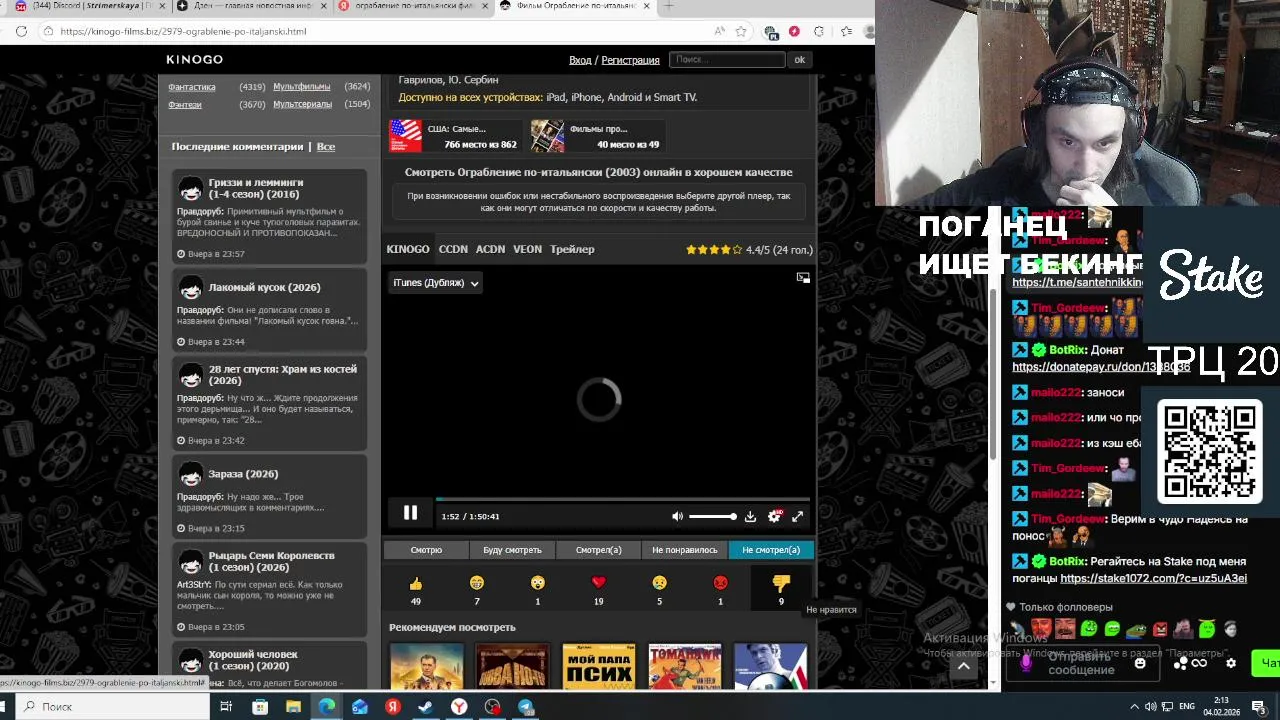Mark film as Смотрю
1280x720 pixels.
click(426, 550)
